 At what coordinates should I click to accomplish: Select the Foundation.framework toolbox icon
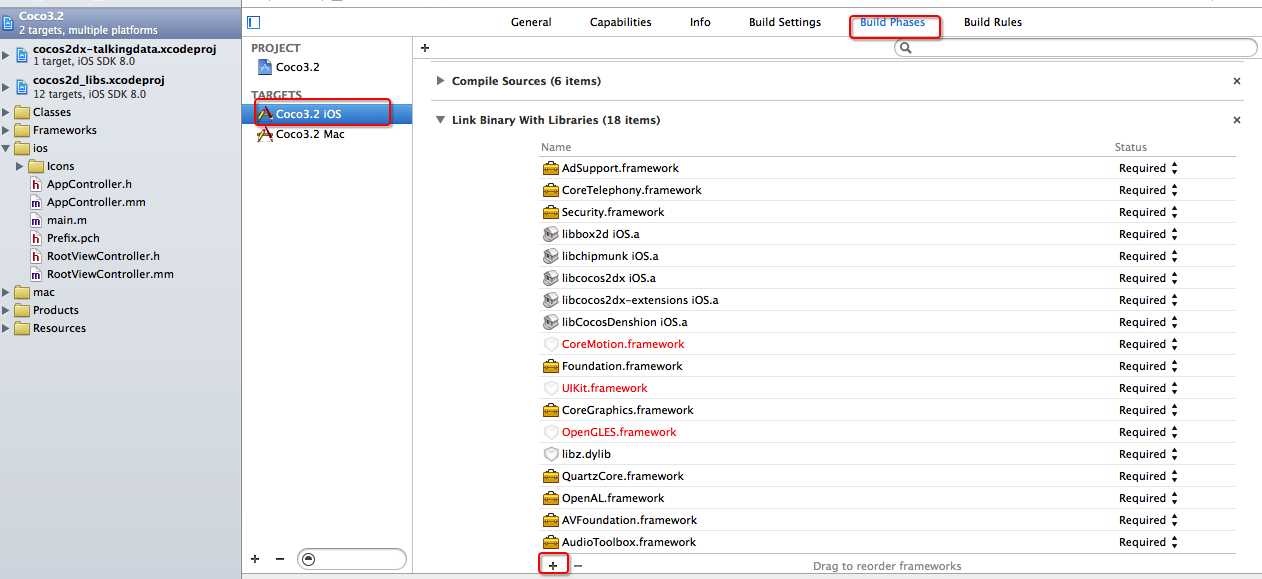(x=550, y=366)
